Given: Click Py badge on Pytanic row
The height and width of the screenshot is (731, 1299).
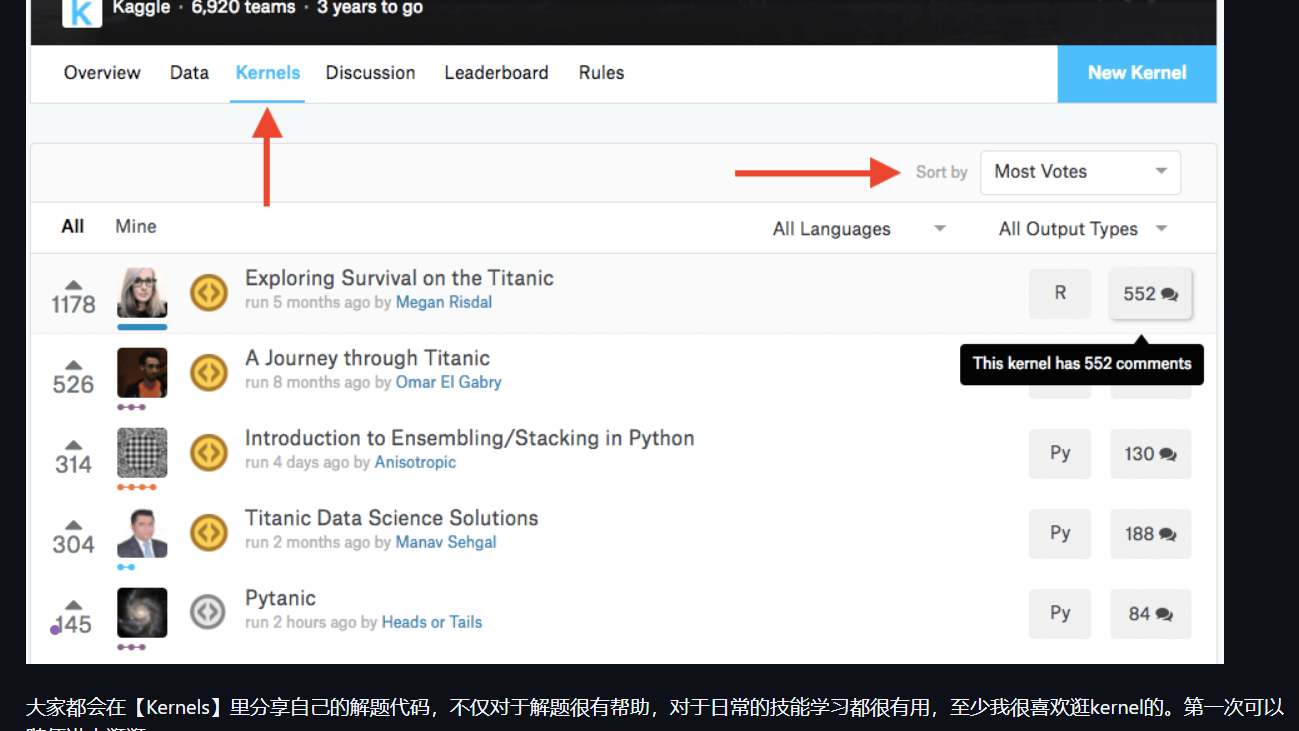Looking at the screenshot, I should point(1060,614).
